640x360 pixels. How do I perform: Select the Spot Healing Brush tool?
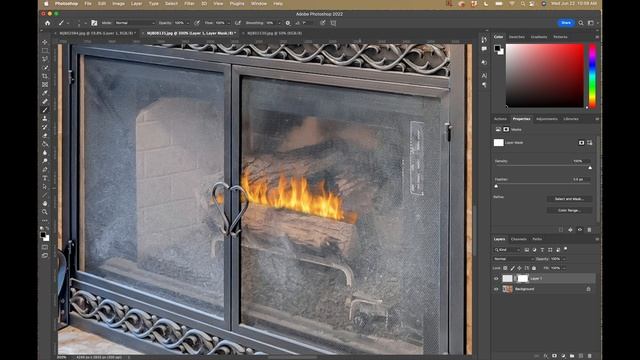point(45,102)
